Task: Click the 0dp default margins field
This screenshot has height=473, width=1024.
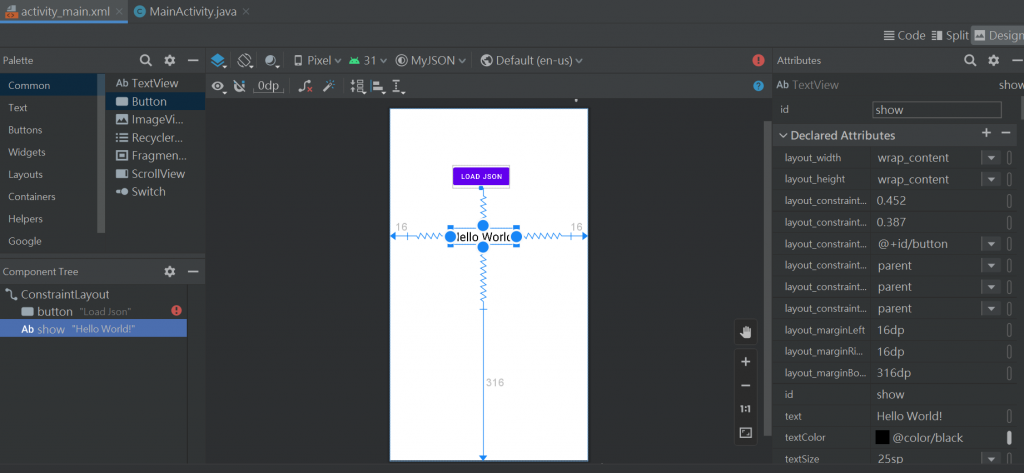Action: (x=267, y=86)
